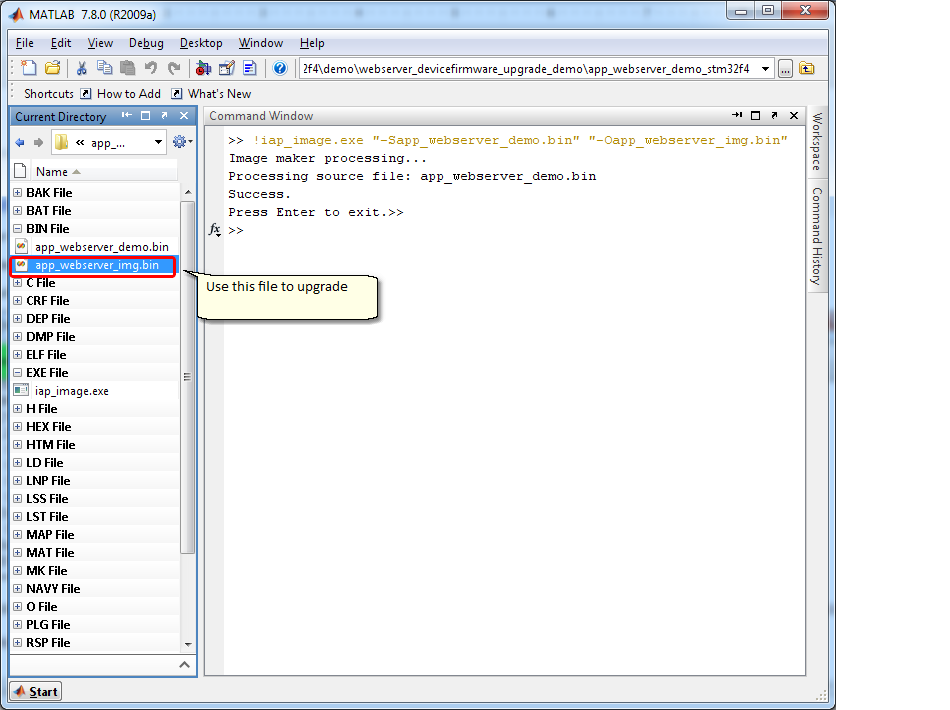Click the Cut scissors icon

click(x=81, y=68)
